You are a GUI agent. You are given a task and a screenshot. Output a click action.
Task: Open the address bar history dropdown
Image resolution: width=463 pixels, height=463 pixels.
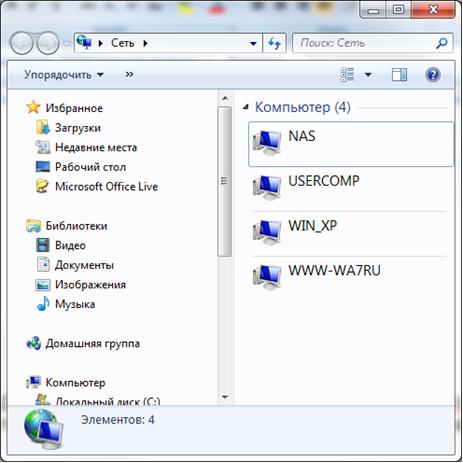pyautogui.click(x=253, y=43)
